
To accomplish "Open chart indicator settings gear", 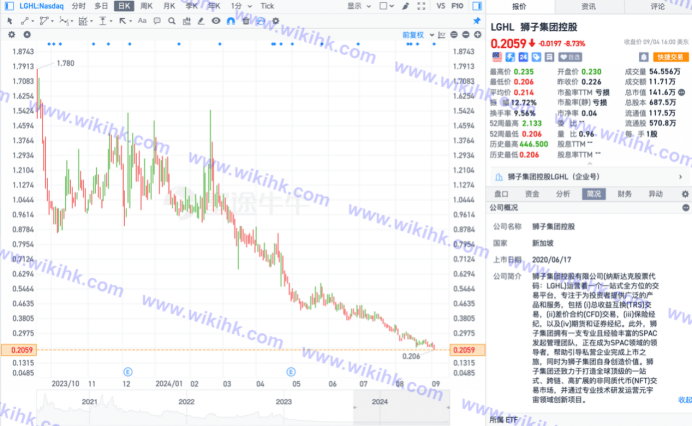I will (12, 34).
